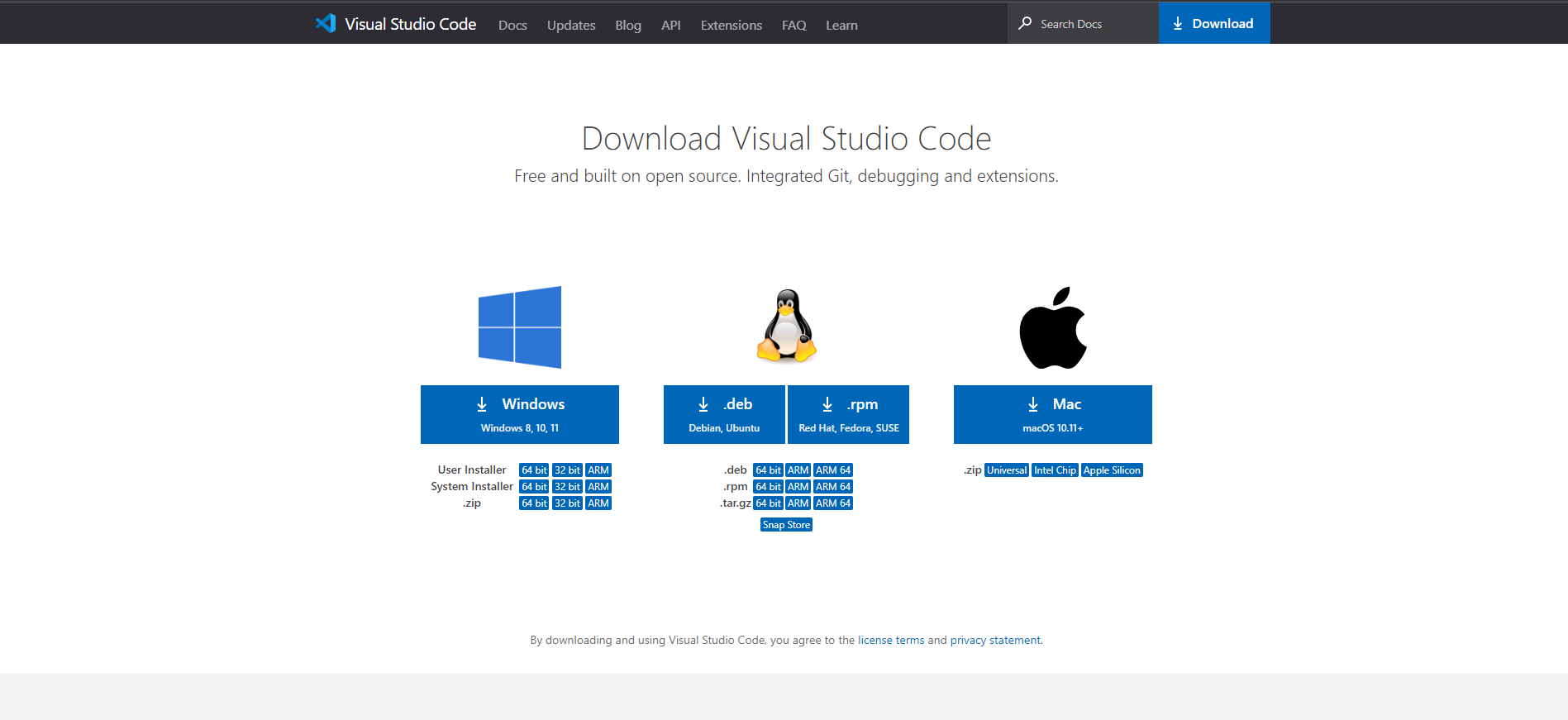The image size is (1568, 720).
Task: Click the Windows logo image
Action: (520, 327)
